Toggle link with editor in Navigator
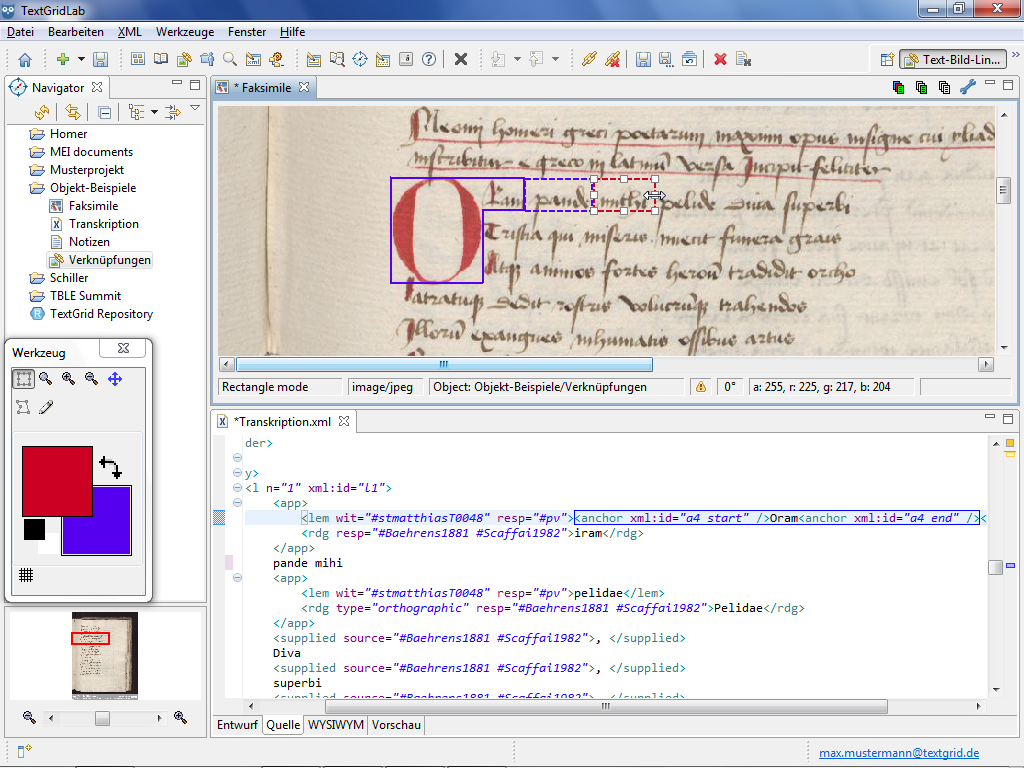The height and width of the screenshot is (768, 1024). click(73, 112)
